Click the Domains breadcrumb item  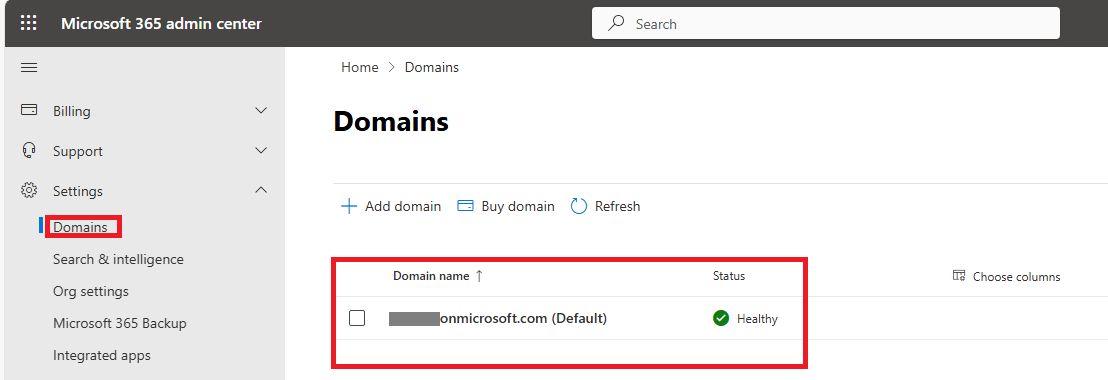(432, 67)
